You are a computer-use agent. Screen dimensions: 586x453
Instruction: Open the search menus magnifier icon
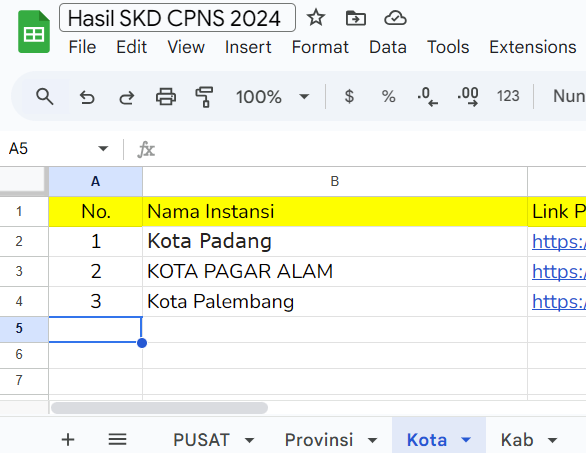(x=44, y=96)
